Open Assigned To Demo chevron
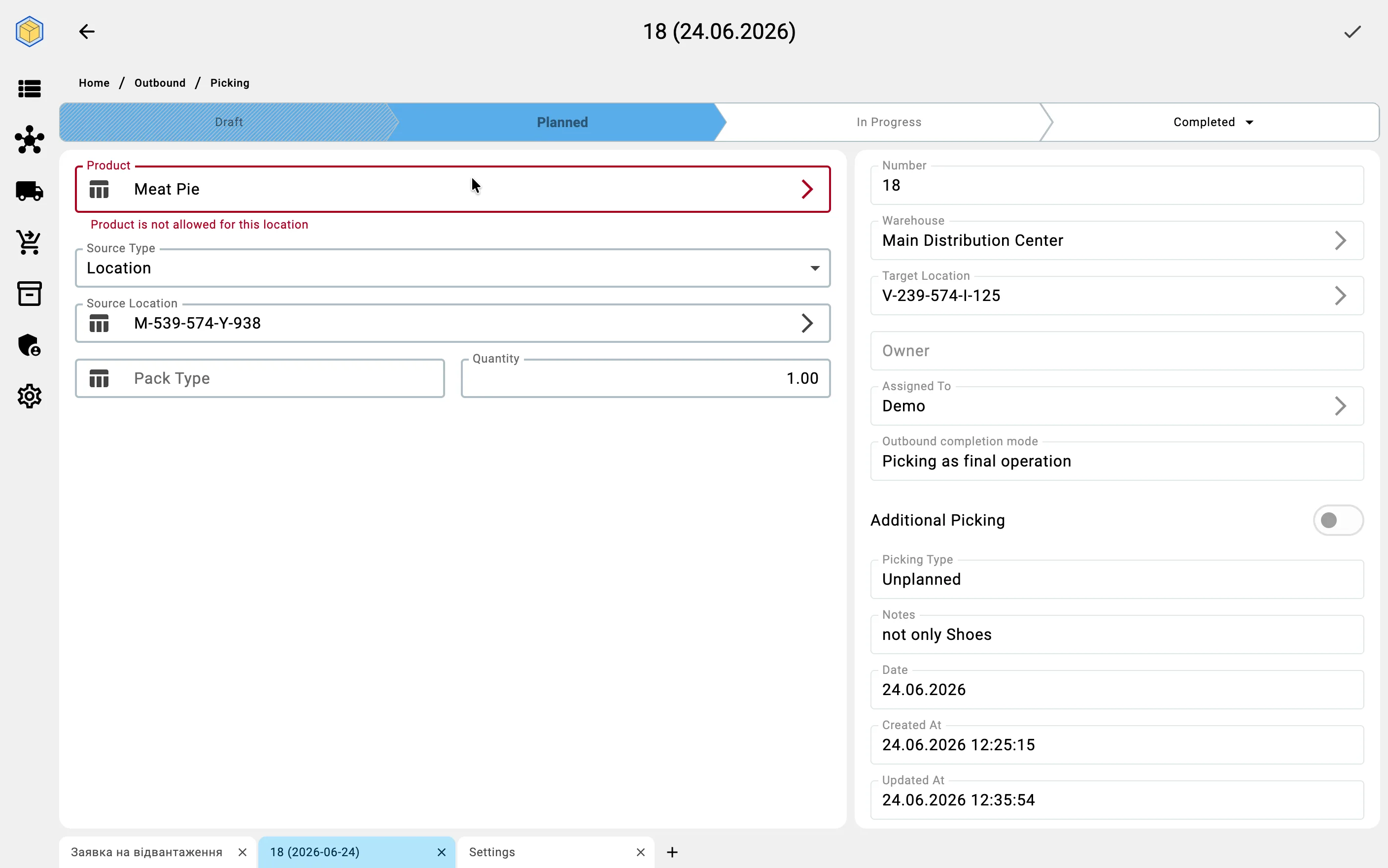The image size is (1388, 868). tap(1340, 406)
